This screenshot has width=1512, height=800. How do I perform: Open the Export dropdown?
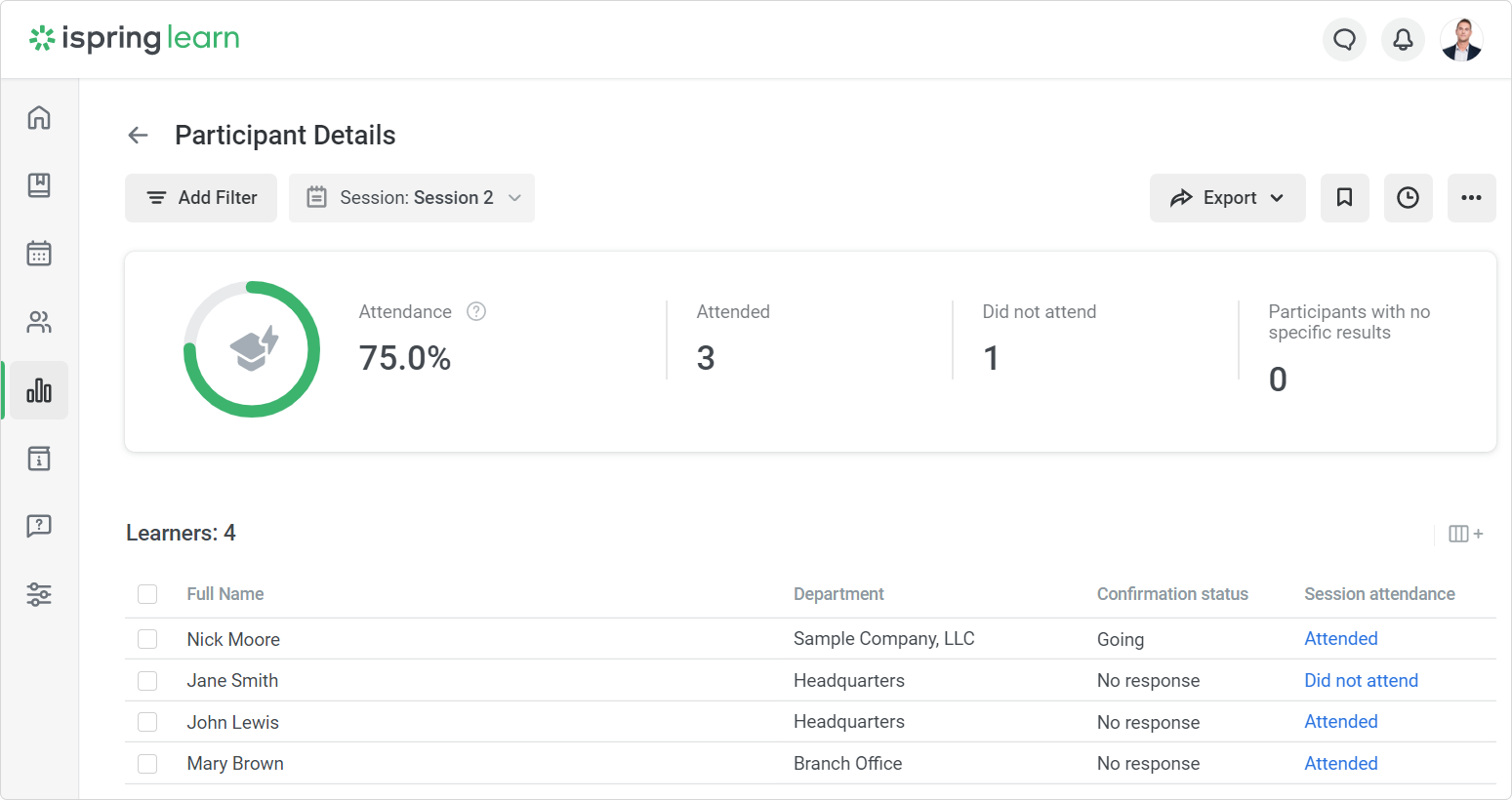1228,198
